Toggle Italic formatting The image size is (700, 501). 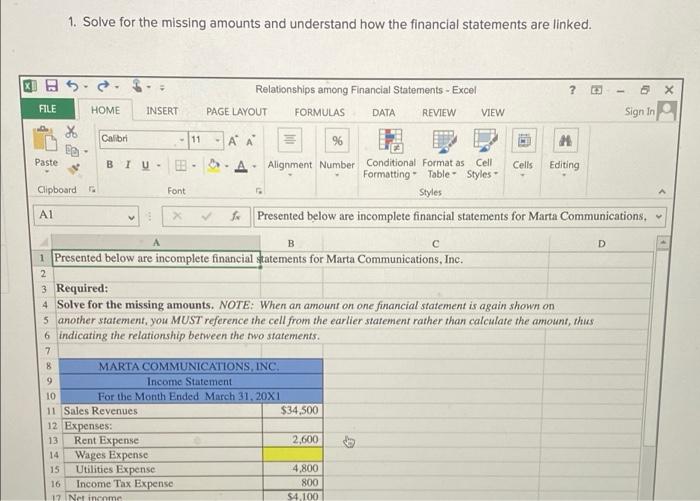[x=128, y=165]
